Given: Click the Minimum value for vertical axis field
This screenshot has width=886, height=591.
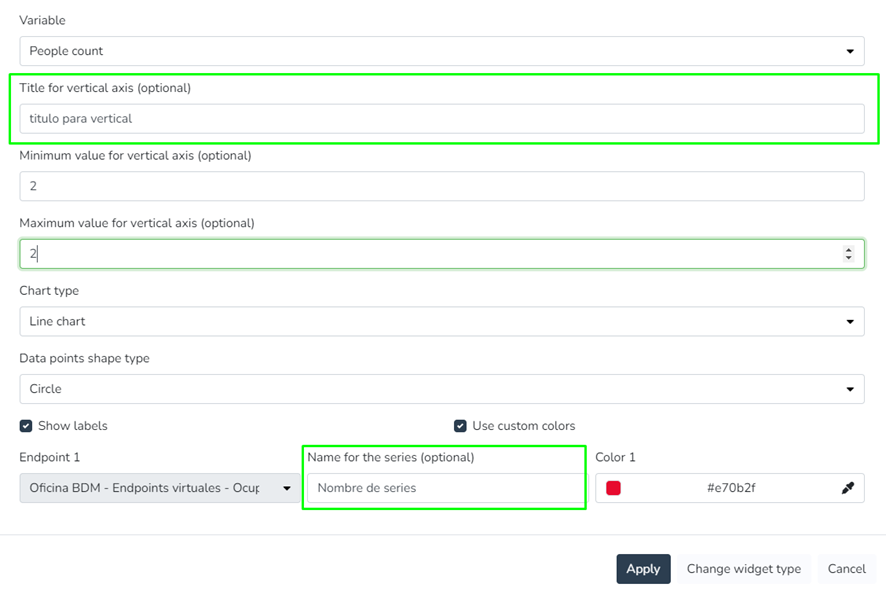Looking at the screenshot, I should 441,186.
